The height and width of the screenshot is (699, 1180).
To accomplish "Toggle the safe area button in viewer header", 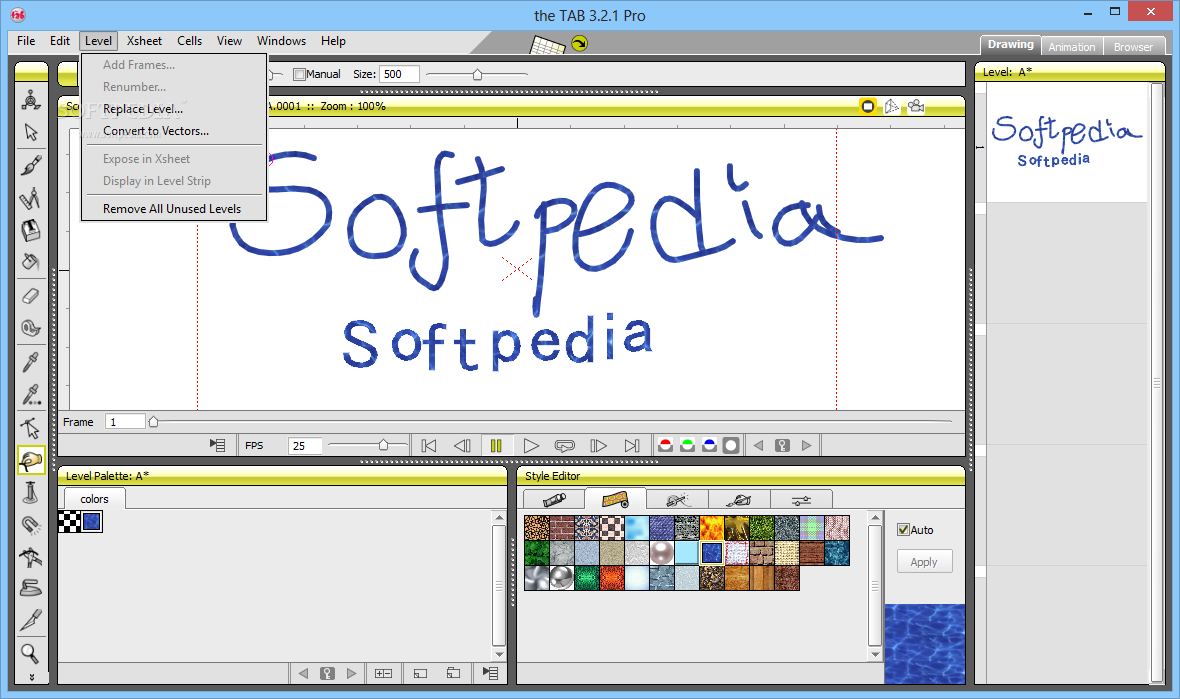I will click(x=868, y=106).
